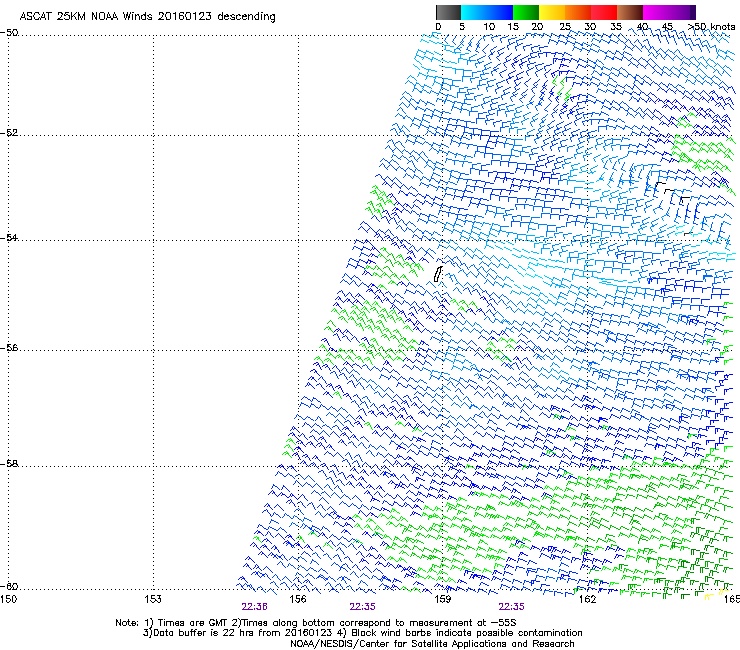Click the 22:35 time stamp right of 159
This screenshot has width=740, height=650.
tap(512, 607)
